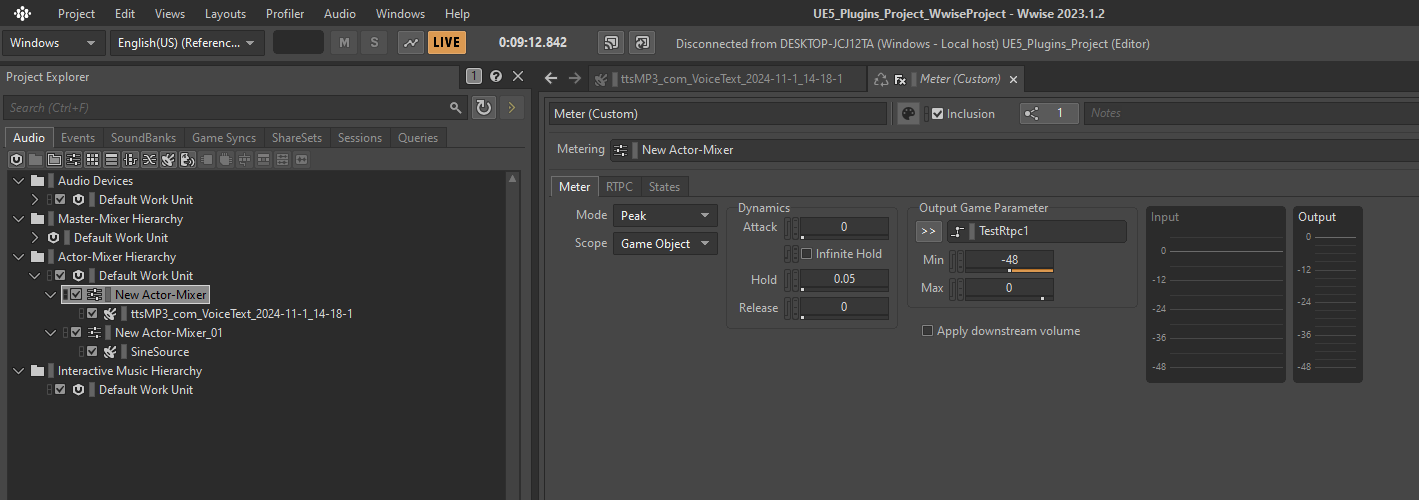Check Apply downstream volume
The width and height of the screenshot is (1419, 500).
927,331
